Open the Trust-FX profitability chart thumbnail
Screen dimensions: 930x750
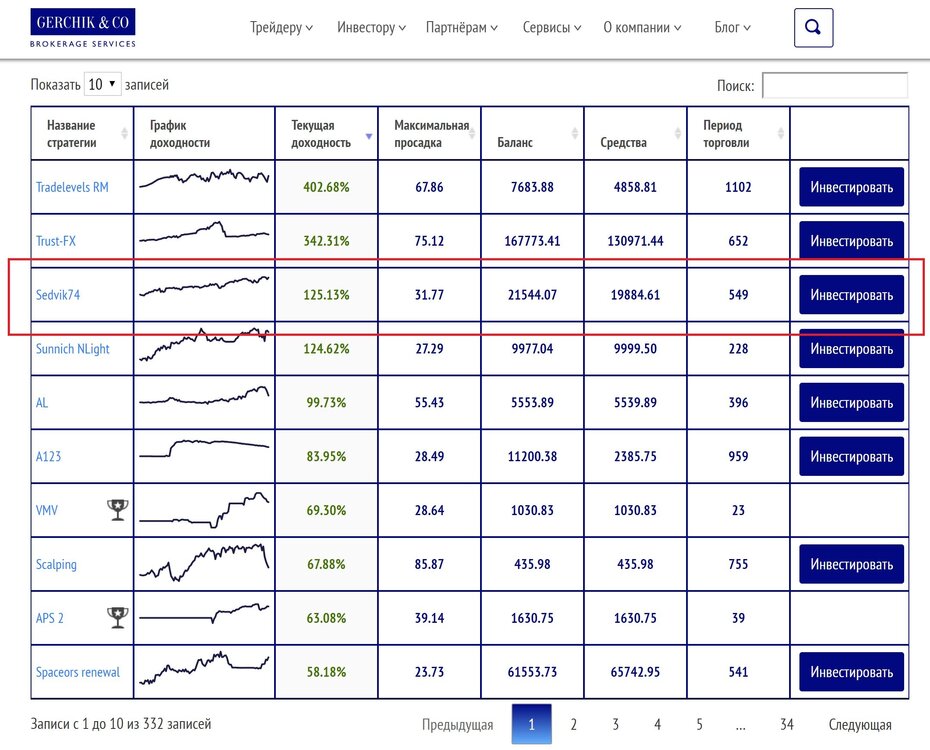[x=204, y=232]
